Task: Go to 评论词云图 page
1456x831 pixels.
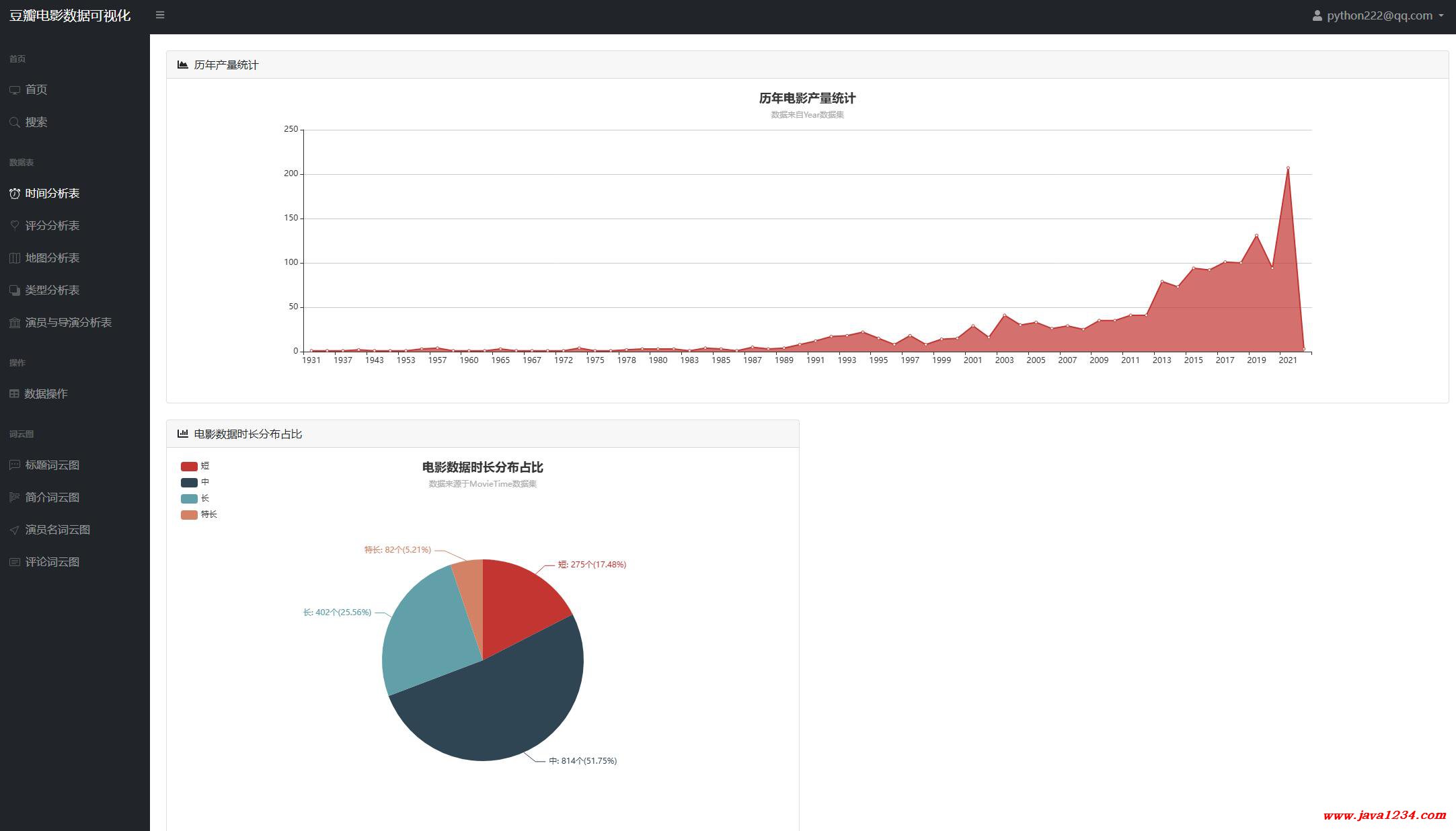Action: click(52, 562)
